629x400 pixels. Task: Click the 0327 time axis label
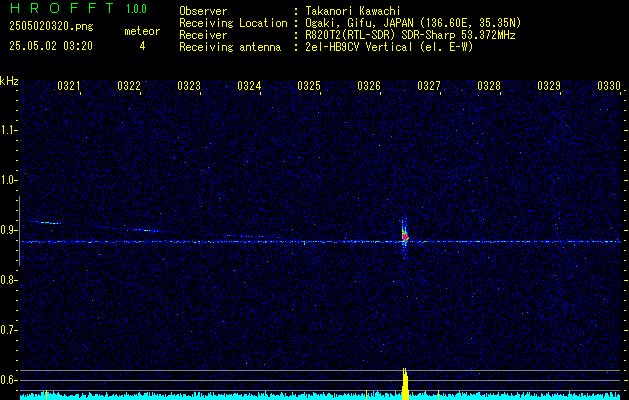[x=428, y=86]
